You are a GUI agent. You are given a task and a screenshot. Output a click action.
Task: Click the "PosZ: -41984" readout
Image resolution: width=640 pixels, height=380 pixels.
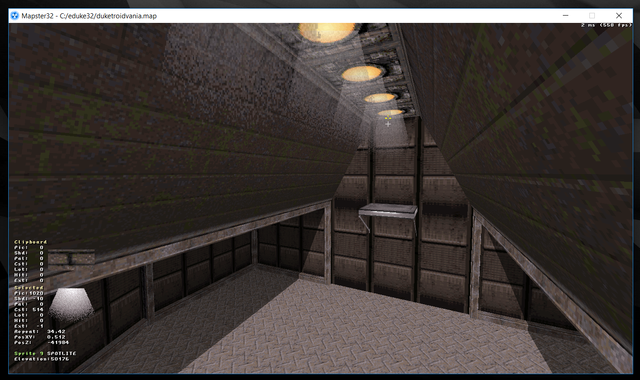tap(41, 342)
